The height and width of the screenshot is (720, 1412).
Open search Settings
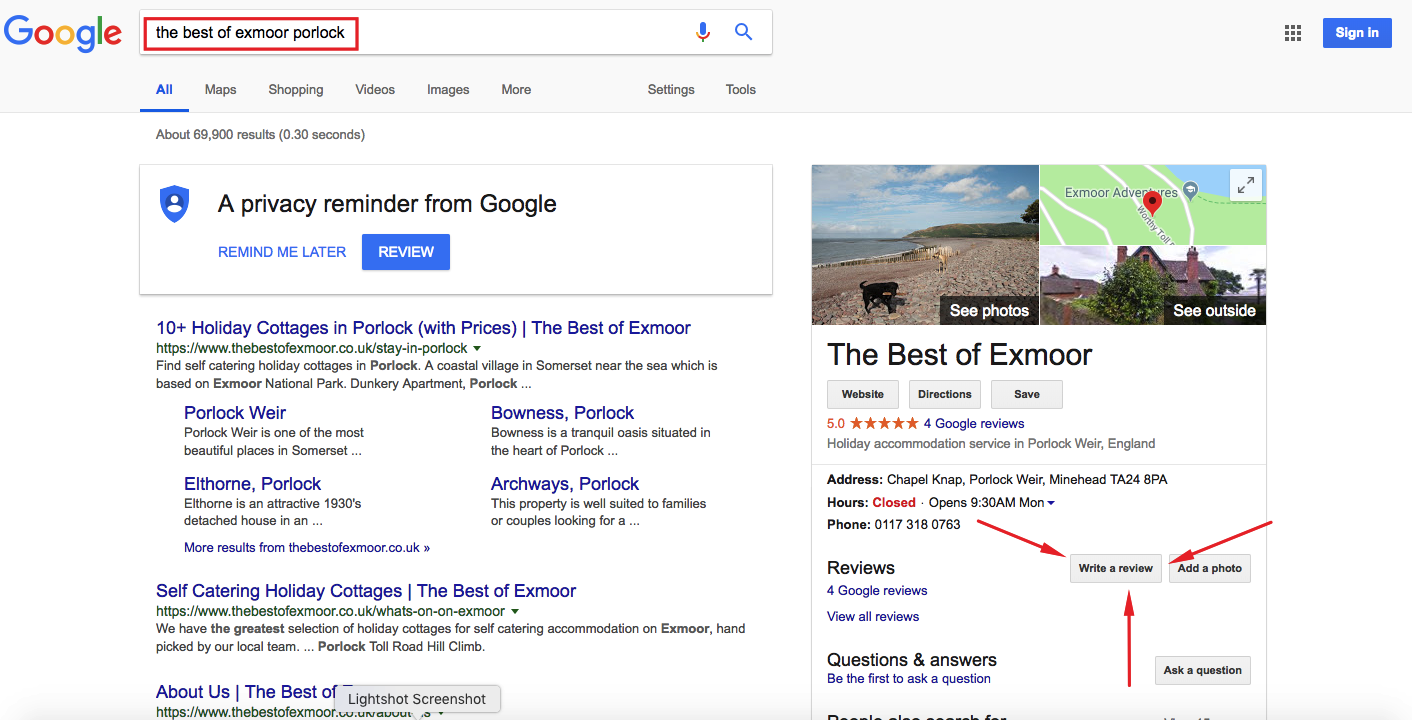point(671,89)
